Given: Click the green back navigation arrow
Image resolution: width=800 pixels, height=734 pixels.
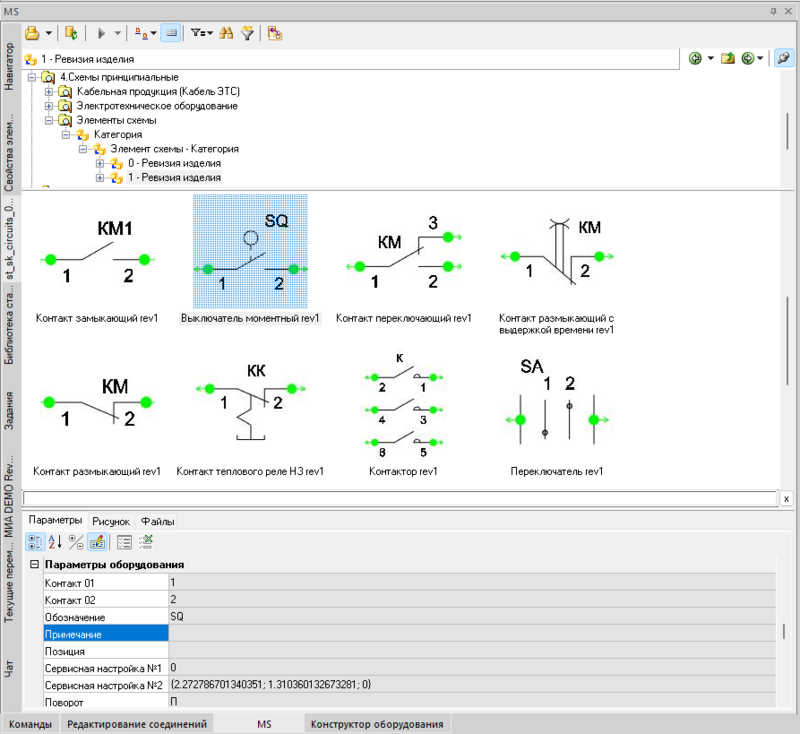Looking at the screenshot, I should click(696, 59).
